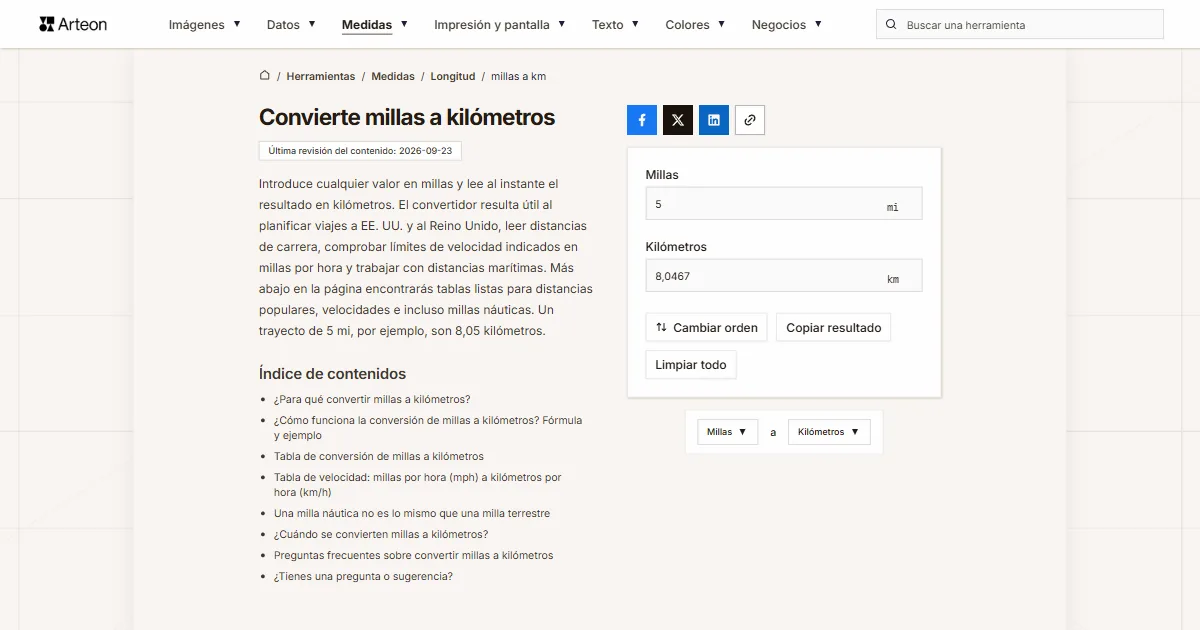
Task: Click the Millas input field
Action: [784, 204]
